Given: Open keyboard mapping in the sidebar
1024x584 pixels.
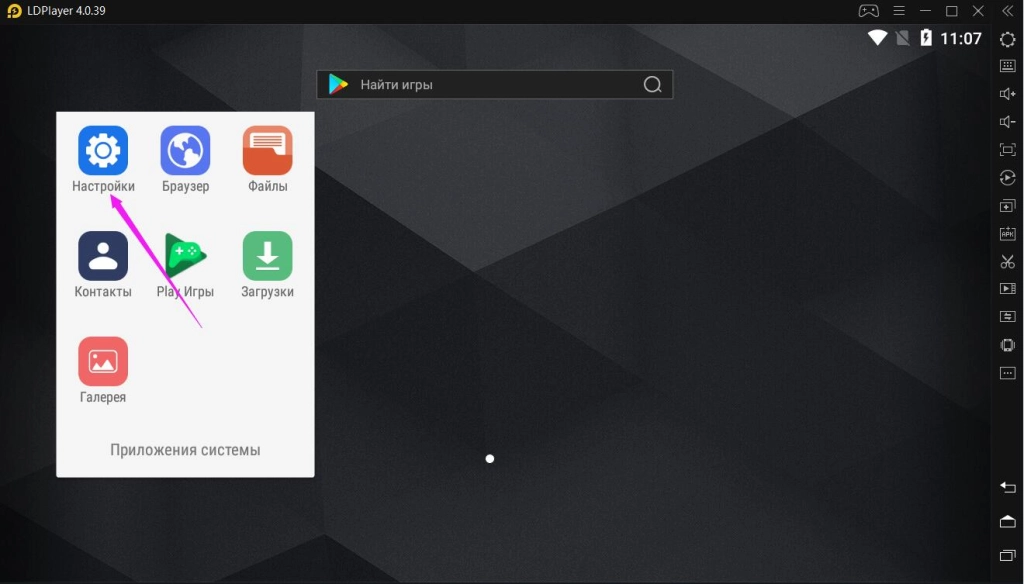Looking at the screenshot, I should (1007, 66).
